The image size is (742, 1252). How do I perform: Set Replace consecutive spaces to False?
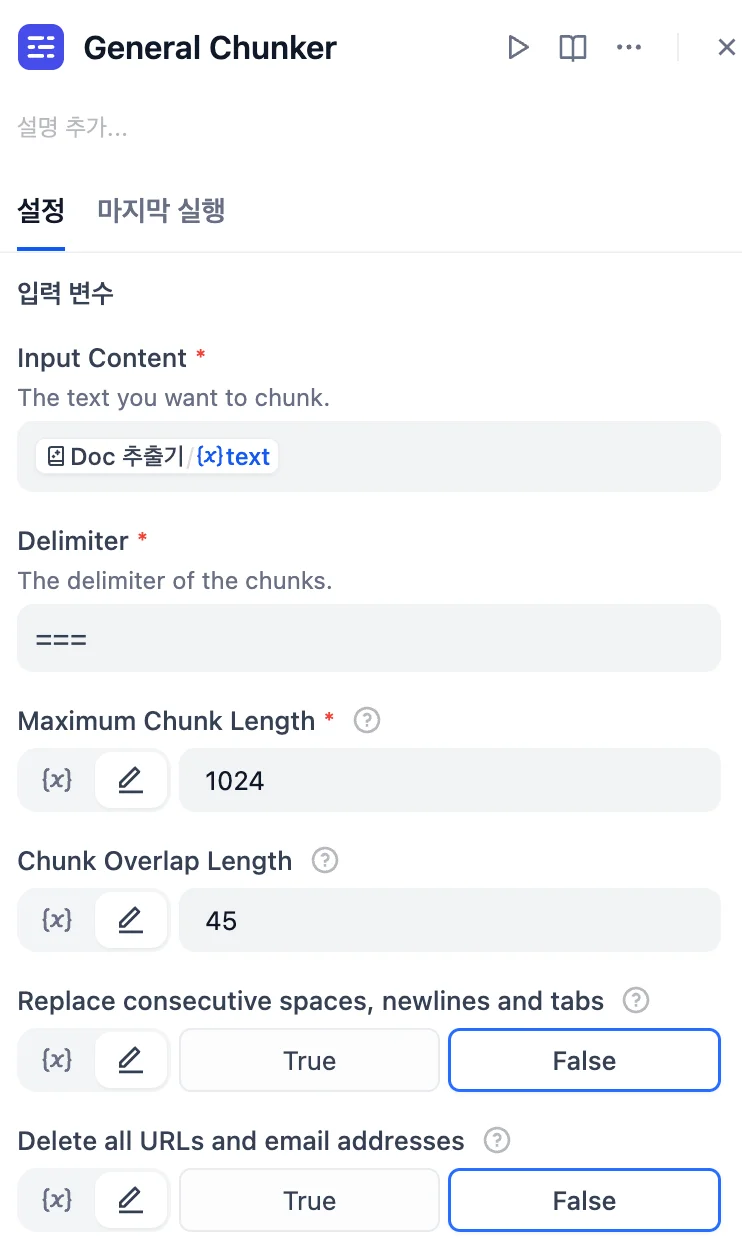click(584, 1060)
